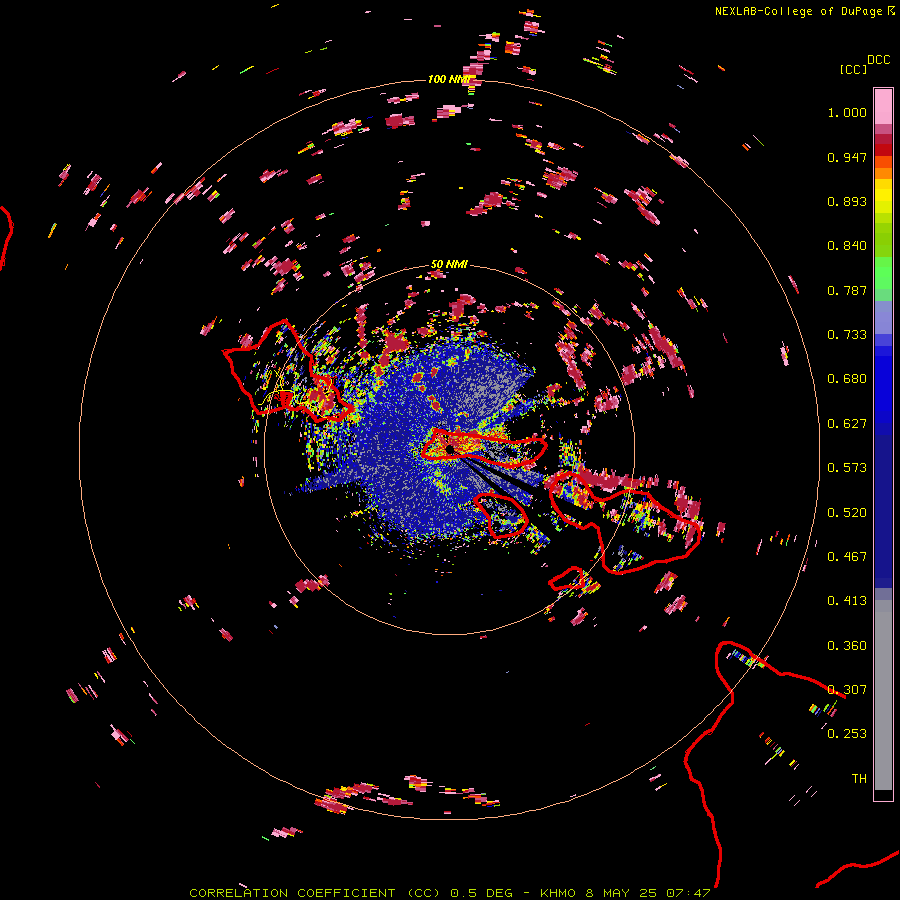Click the pink top segment of the color bar

[883, 107]
